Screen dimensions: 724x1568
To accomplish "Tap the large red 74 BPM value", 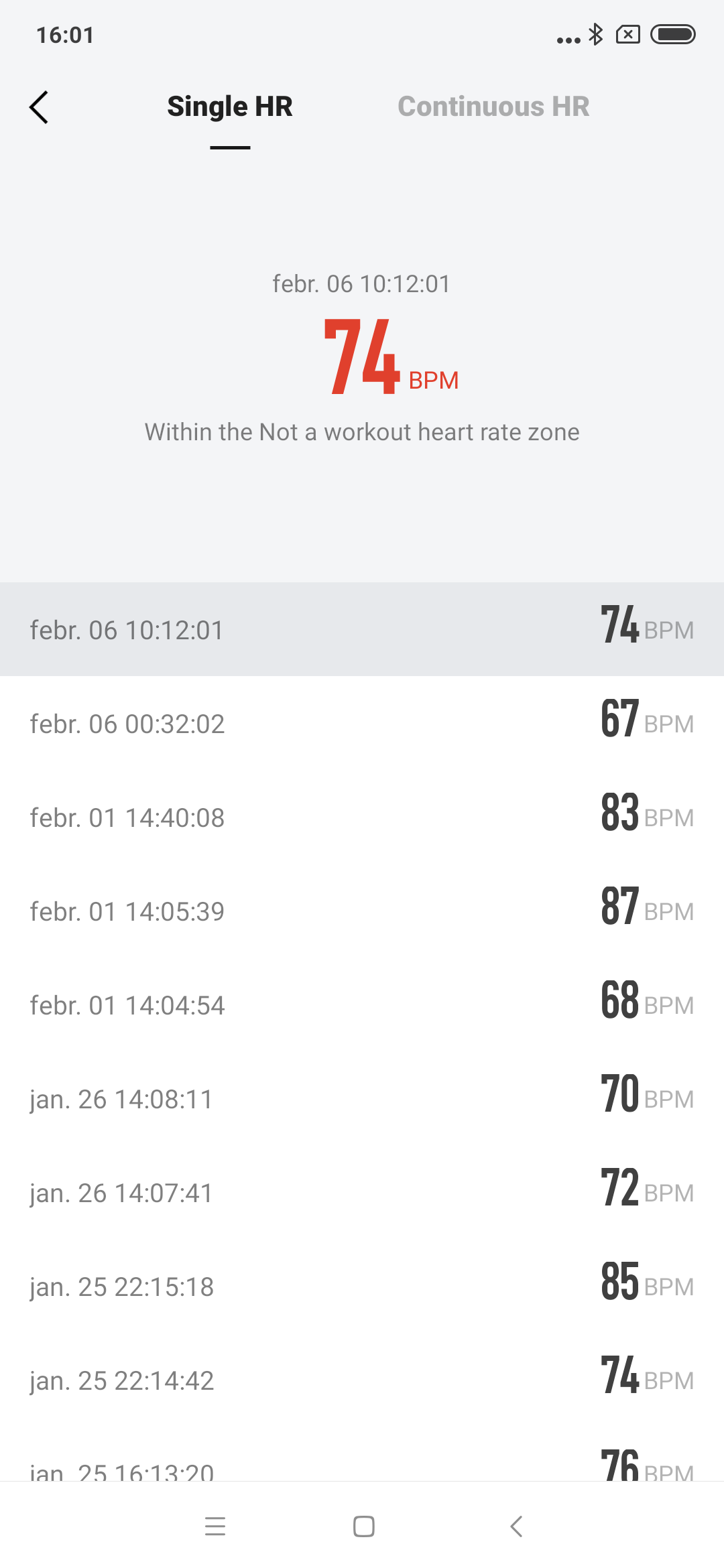I will click(x=363, y=356).
